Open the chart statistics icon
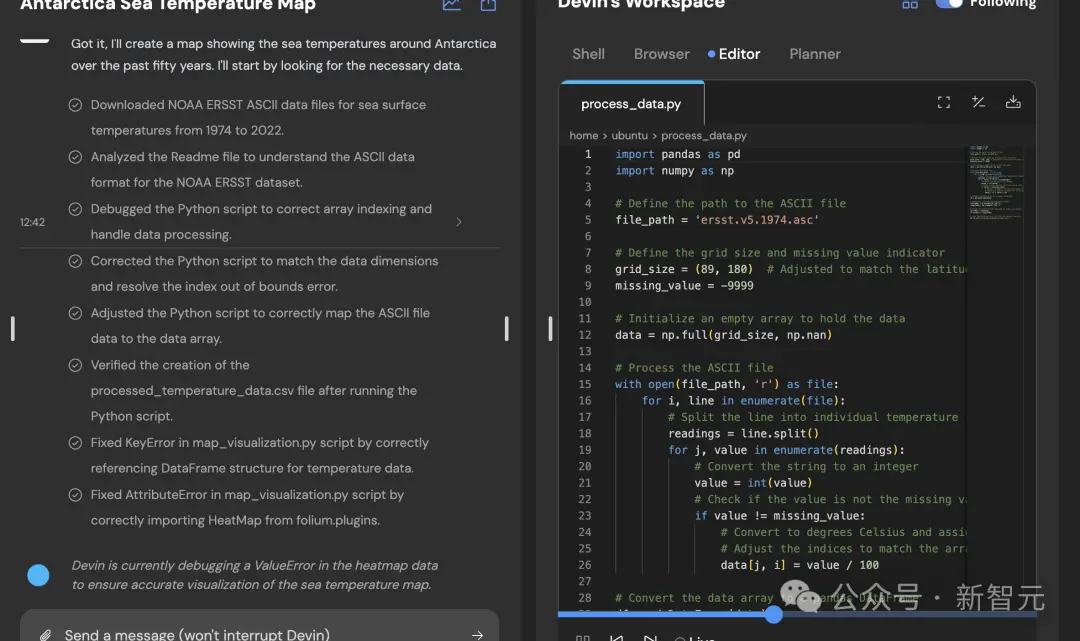The image size is (1080, 641). click(x=451, y=4)
